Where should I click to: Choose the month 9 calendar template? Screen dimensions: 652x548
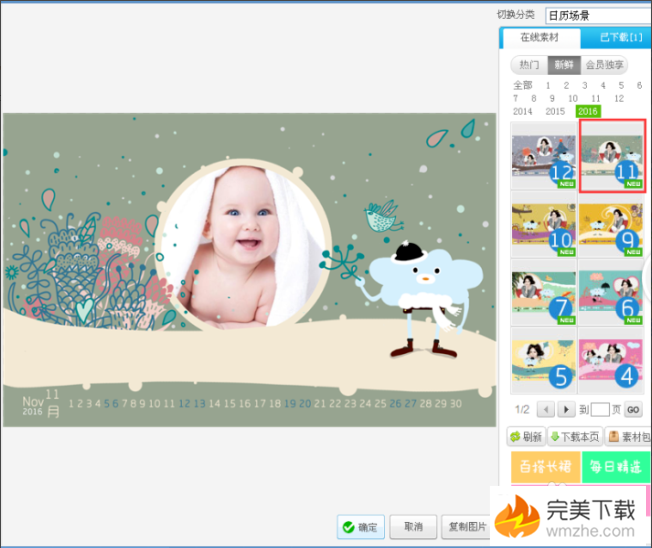point(611,225)
